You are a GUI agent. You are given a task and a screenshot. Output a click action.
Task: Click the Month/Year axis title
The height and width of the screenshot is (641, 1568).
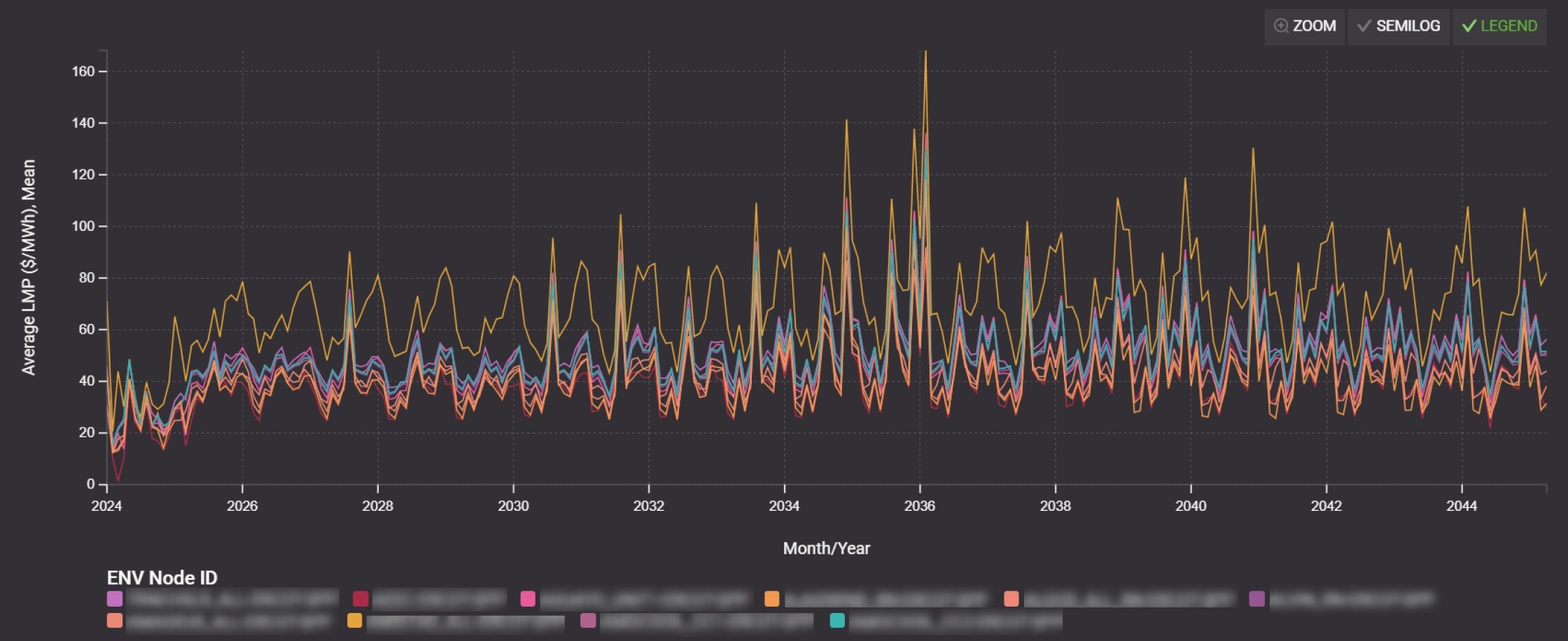tap(826, 549)
